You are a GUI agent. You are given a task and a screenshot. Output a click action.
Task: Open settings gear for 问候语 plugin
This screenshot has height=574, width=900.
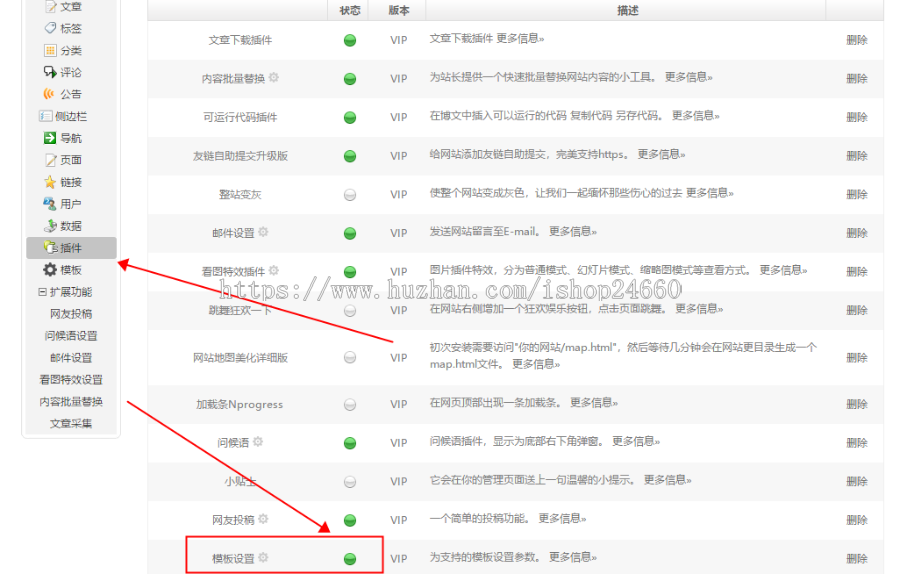point(258,441)
